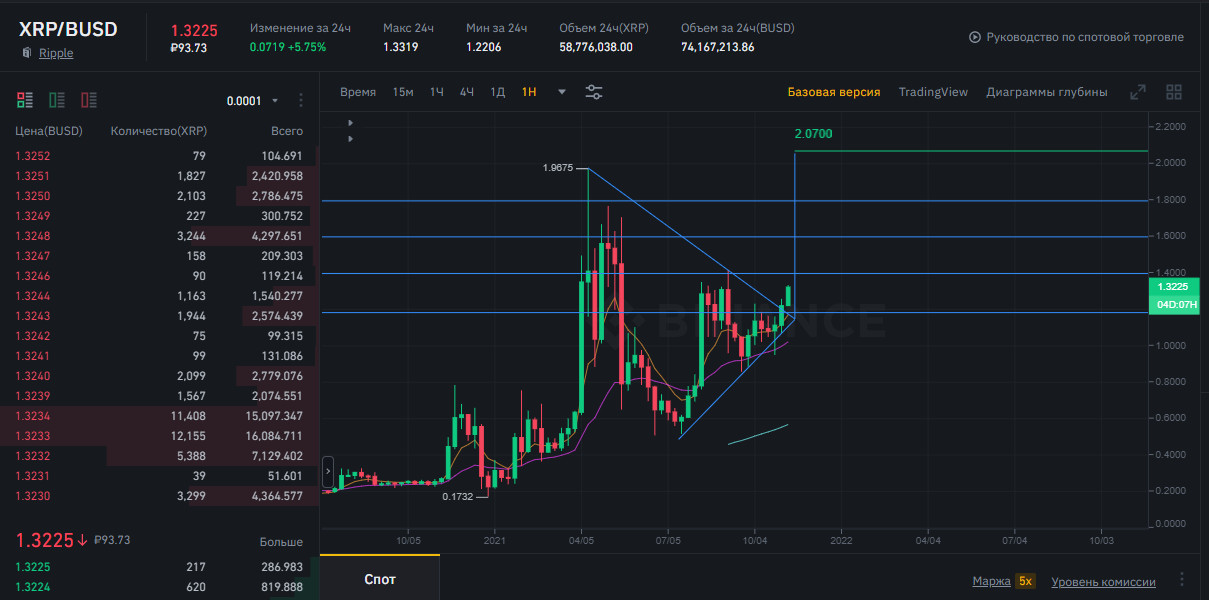Viewport: 1209px width, 600px height.
Task: Click the play icon beside spot trading guide
Action: pos(975,37)
